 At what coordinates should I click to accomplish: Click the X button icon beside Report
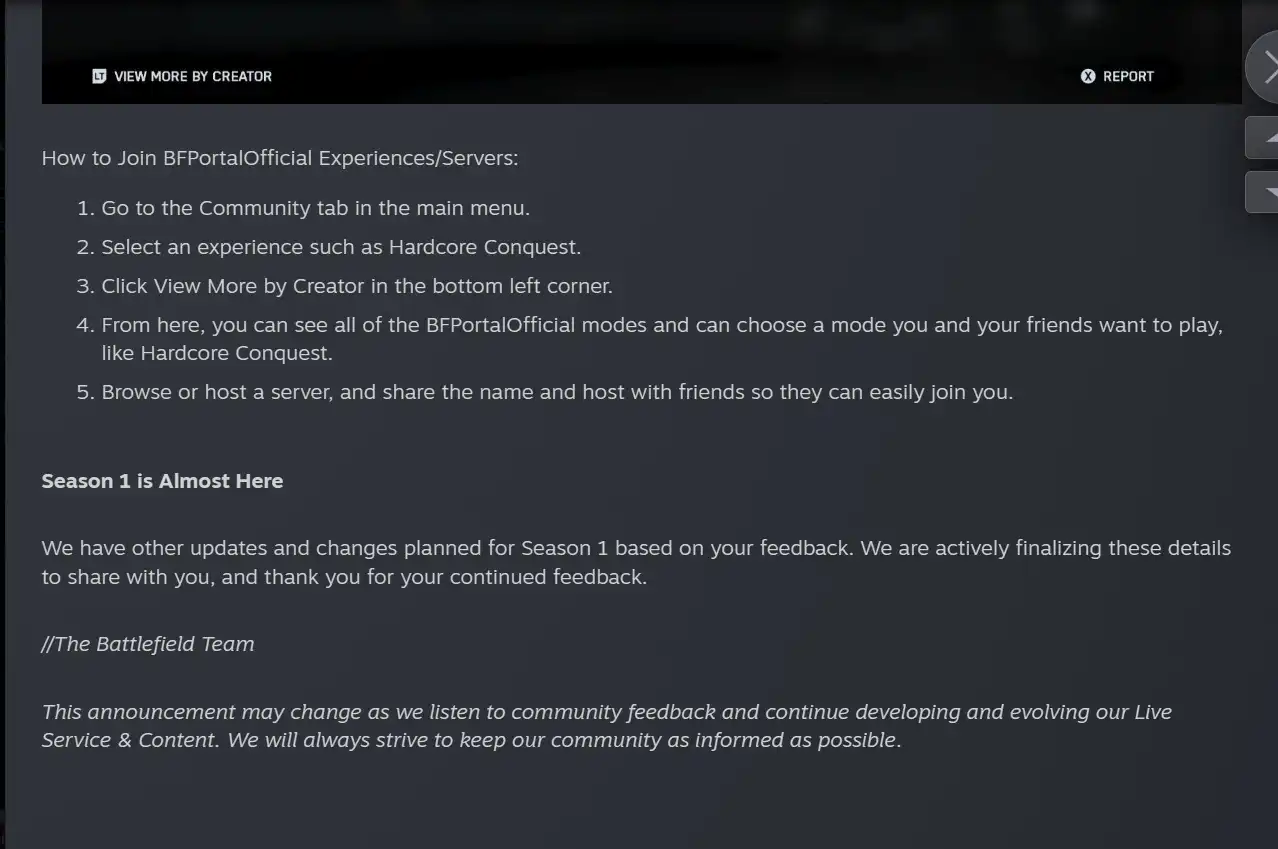(x=1088, y=76)
